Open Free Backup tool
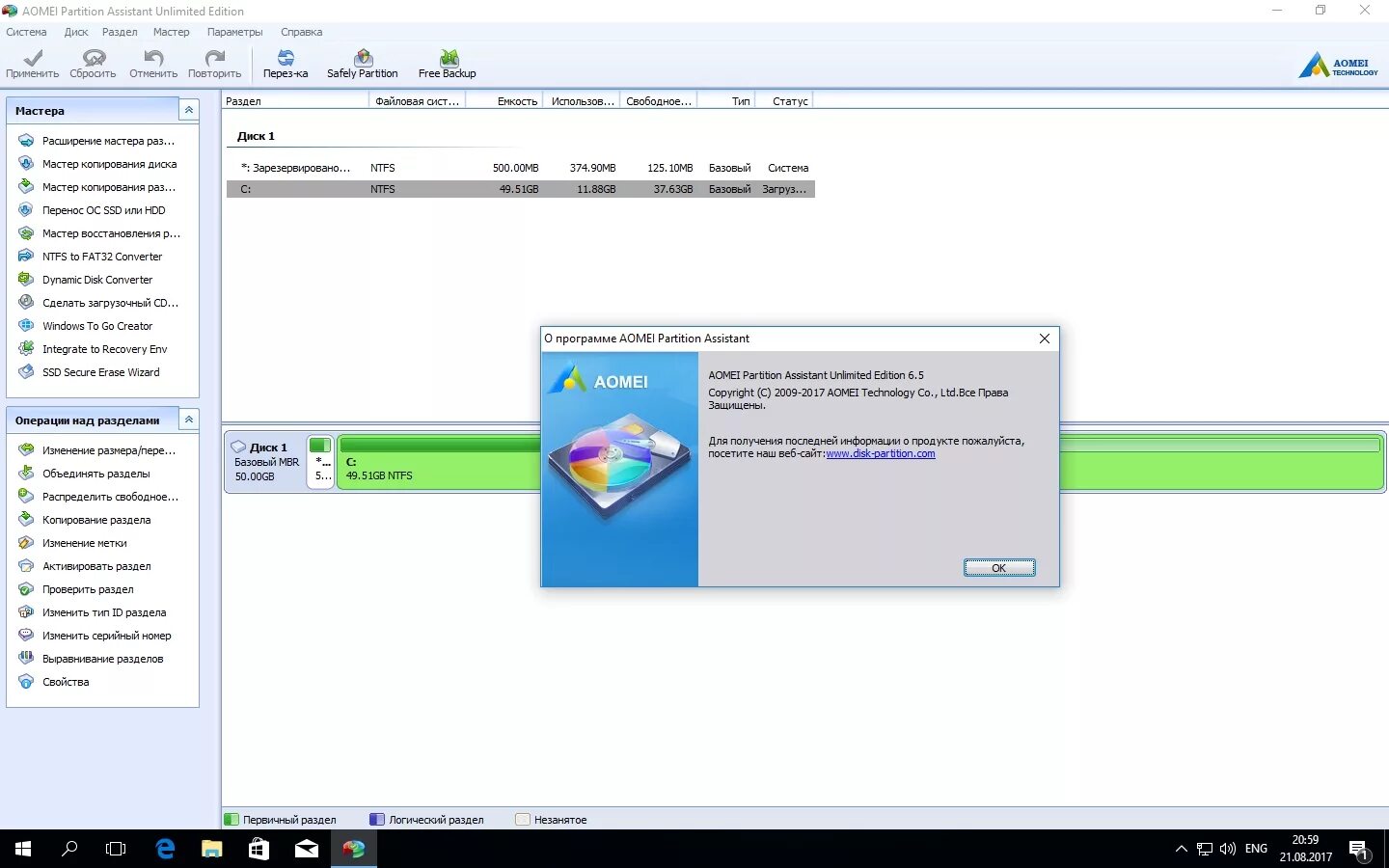This screenshot has width=1389, height=868. (448, 64)
